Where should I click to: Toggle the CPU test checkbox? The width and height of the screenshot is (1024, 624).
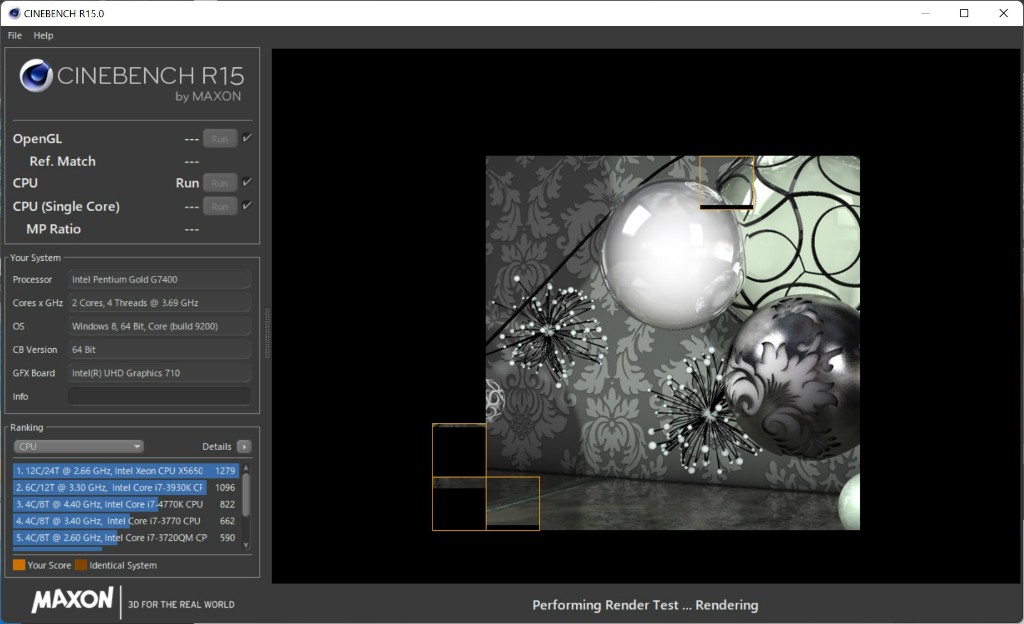[x=247, y=182]
